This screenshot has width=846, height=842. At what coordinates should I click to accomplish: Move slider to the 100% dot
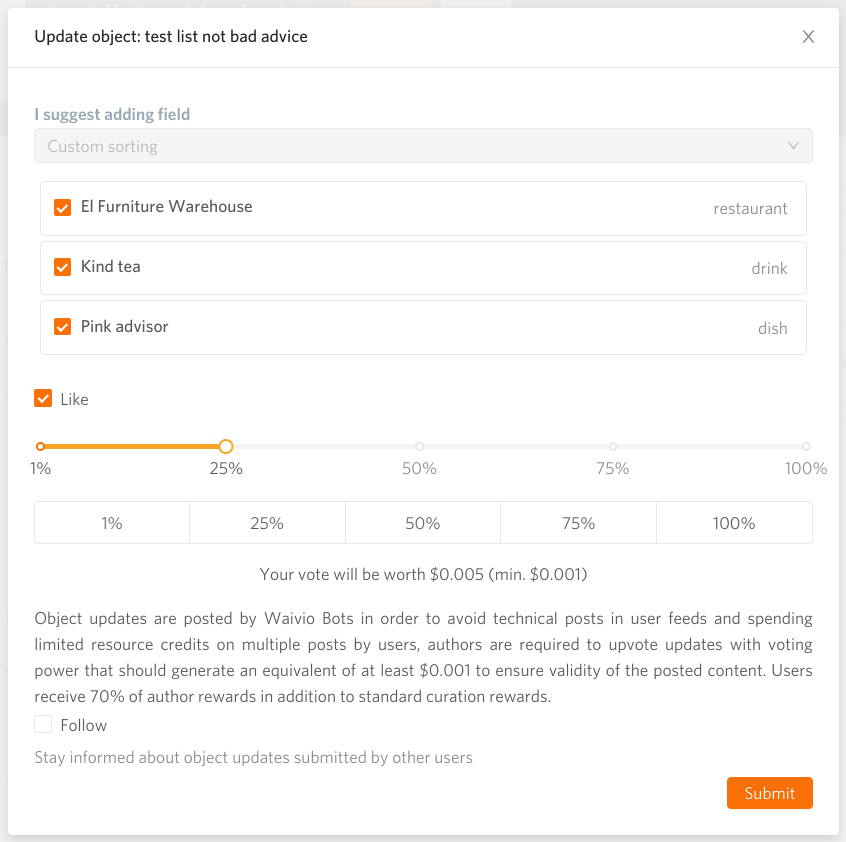point(806,447)
